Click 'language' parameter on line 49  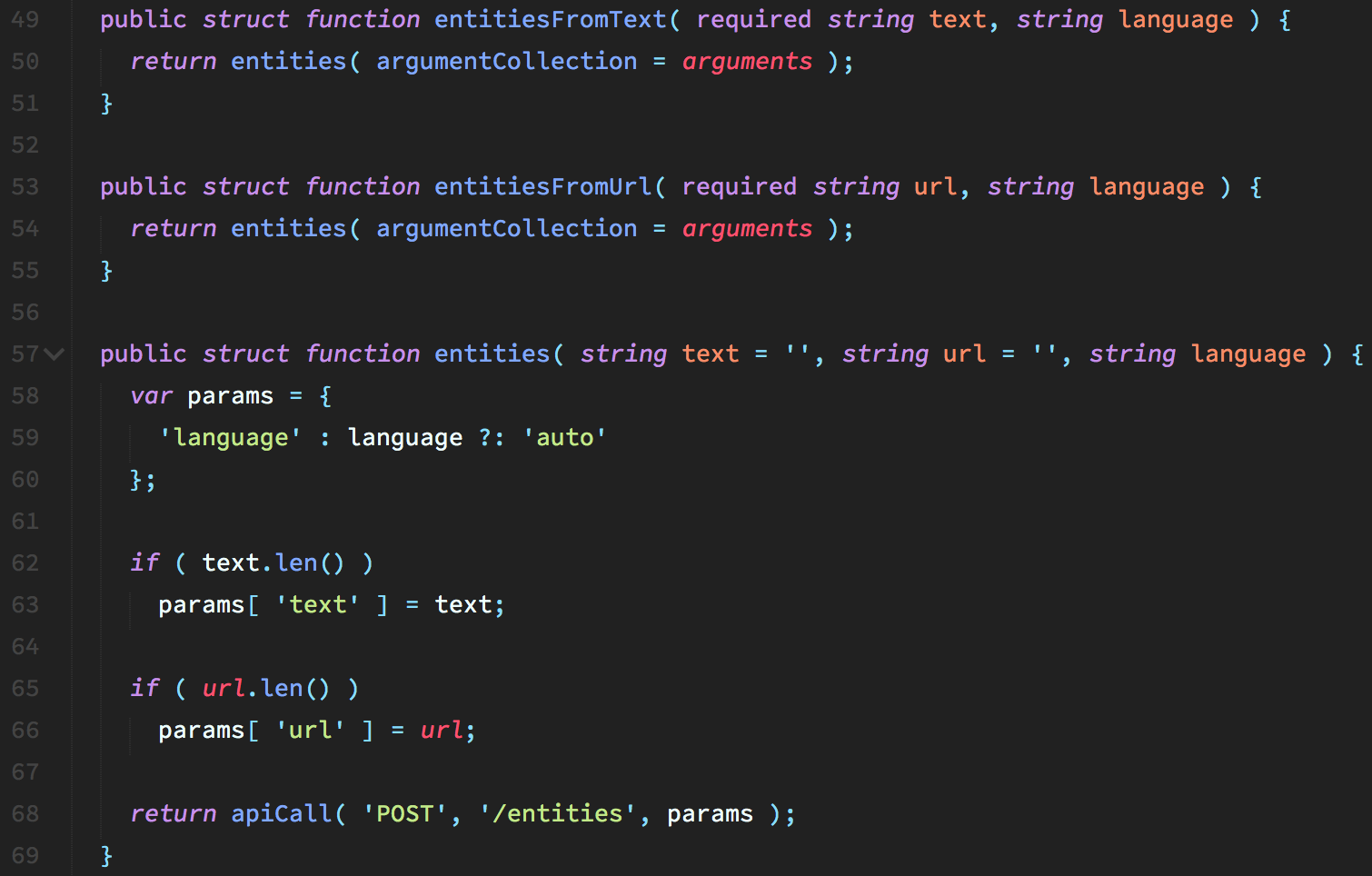1176,19
